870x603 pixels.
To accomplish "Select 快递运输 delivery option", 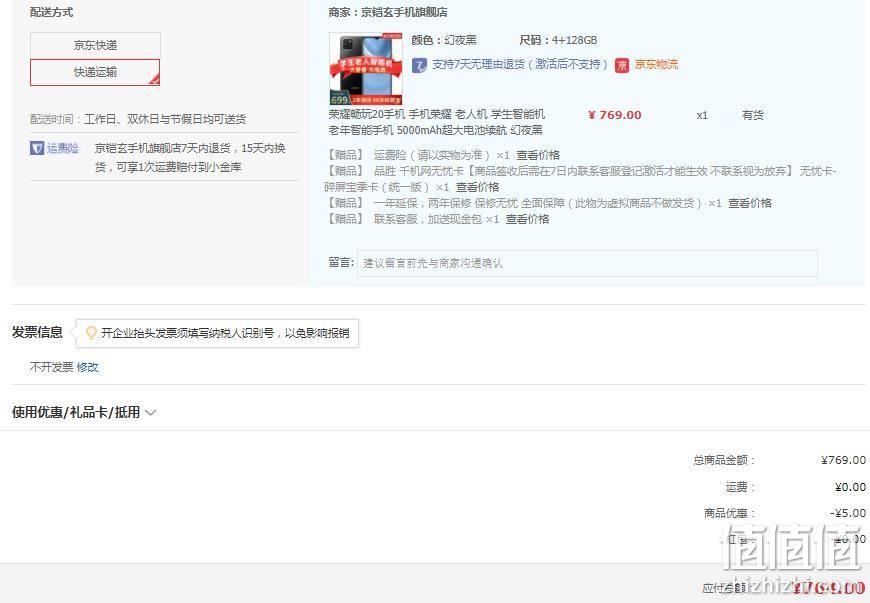I will pos(95,72).
